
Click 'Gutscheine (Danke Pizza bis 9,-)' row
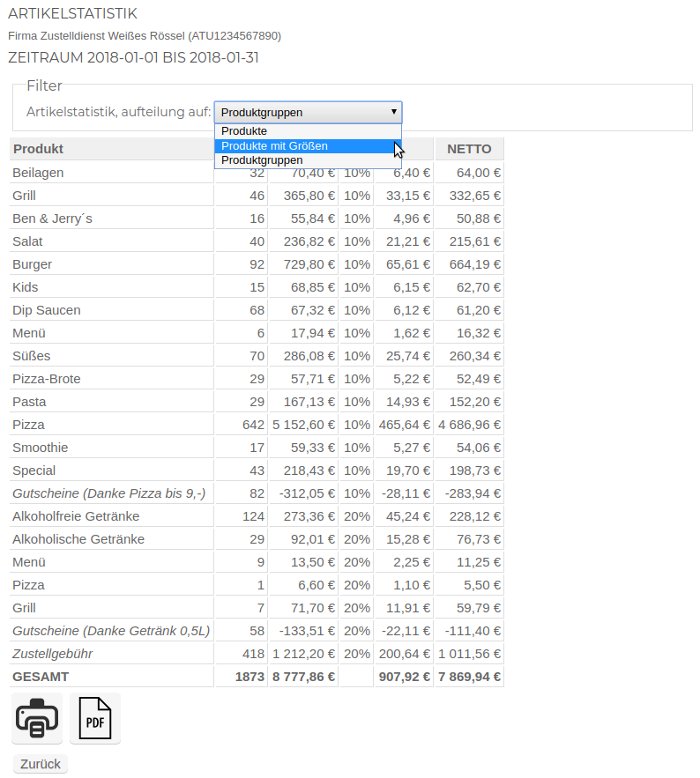[x=109, y=493]
